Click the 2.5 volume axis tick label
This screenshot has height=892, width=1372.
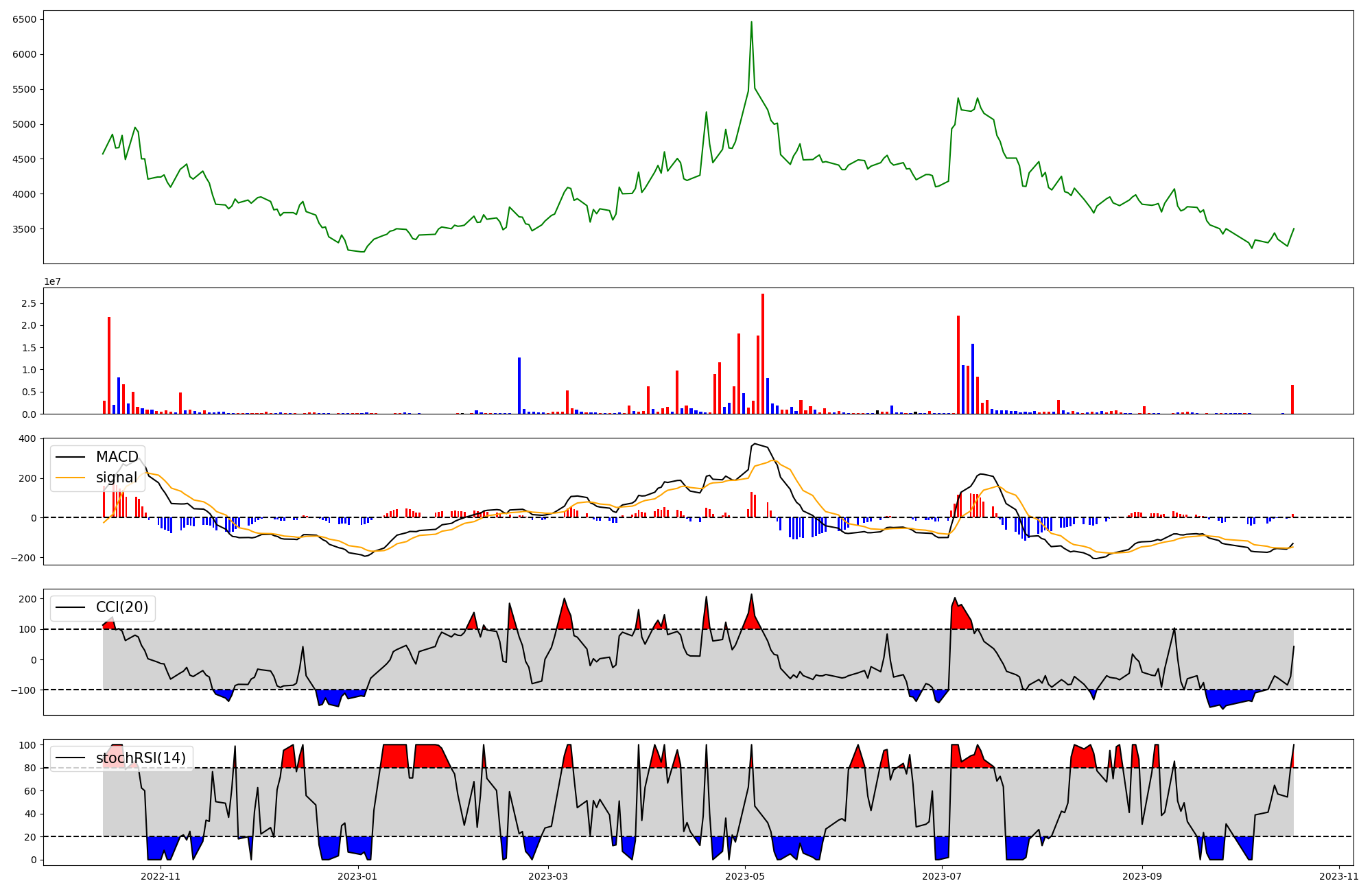click(x=29, y=303)
